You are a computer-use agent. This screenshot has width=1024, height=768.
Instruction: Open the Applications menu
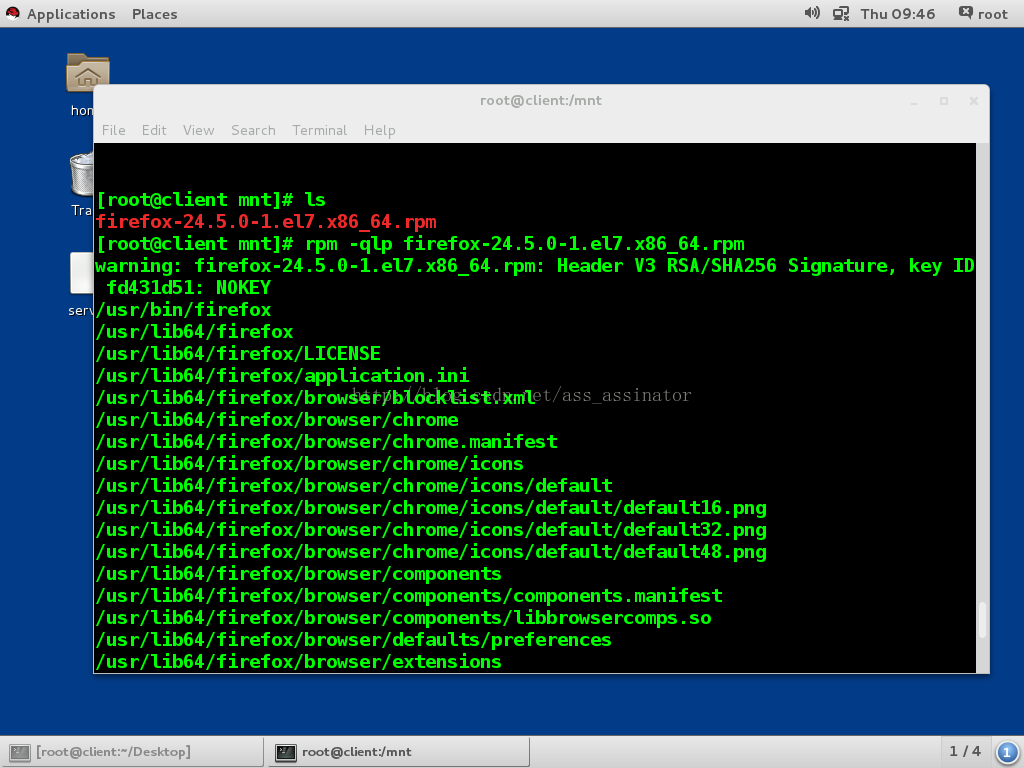click(x=71, y=14)
